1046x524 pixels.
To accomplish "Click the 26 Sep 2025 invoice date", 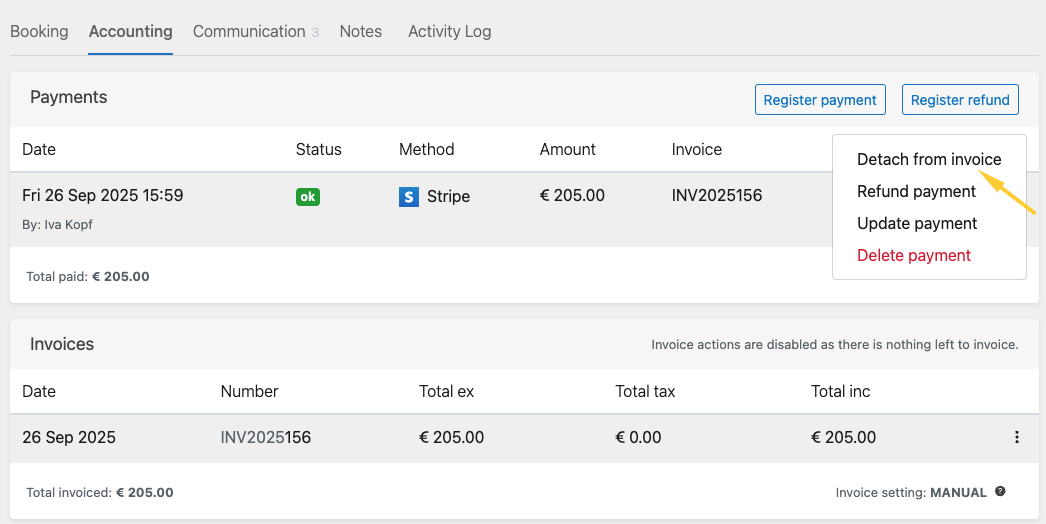I will tap(69, 437).
